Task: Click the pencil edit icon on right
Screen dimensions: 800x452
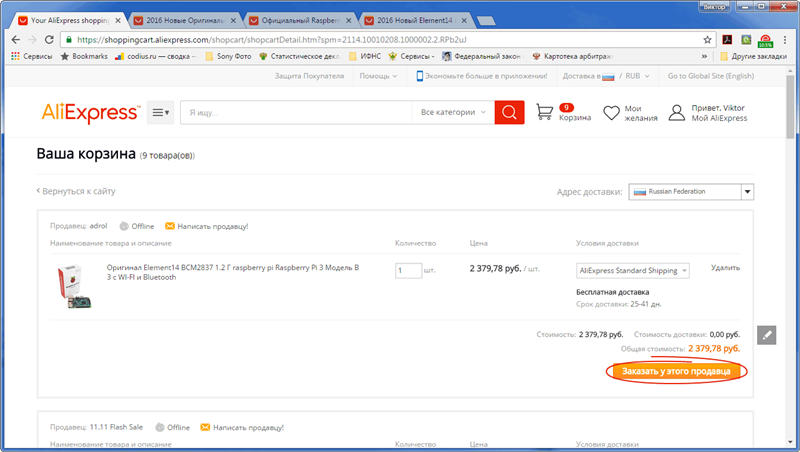Action: (766, 335)
